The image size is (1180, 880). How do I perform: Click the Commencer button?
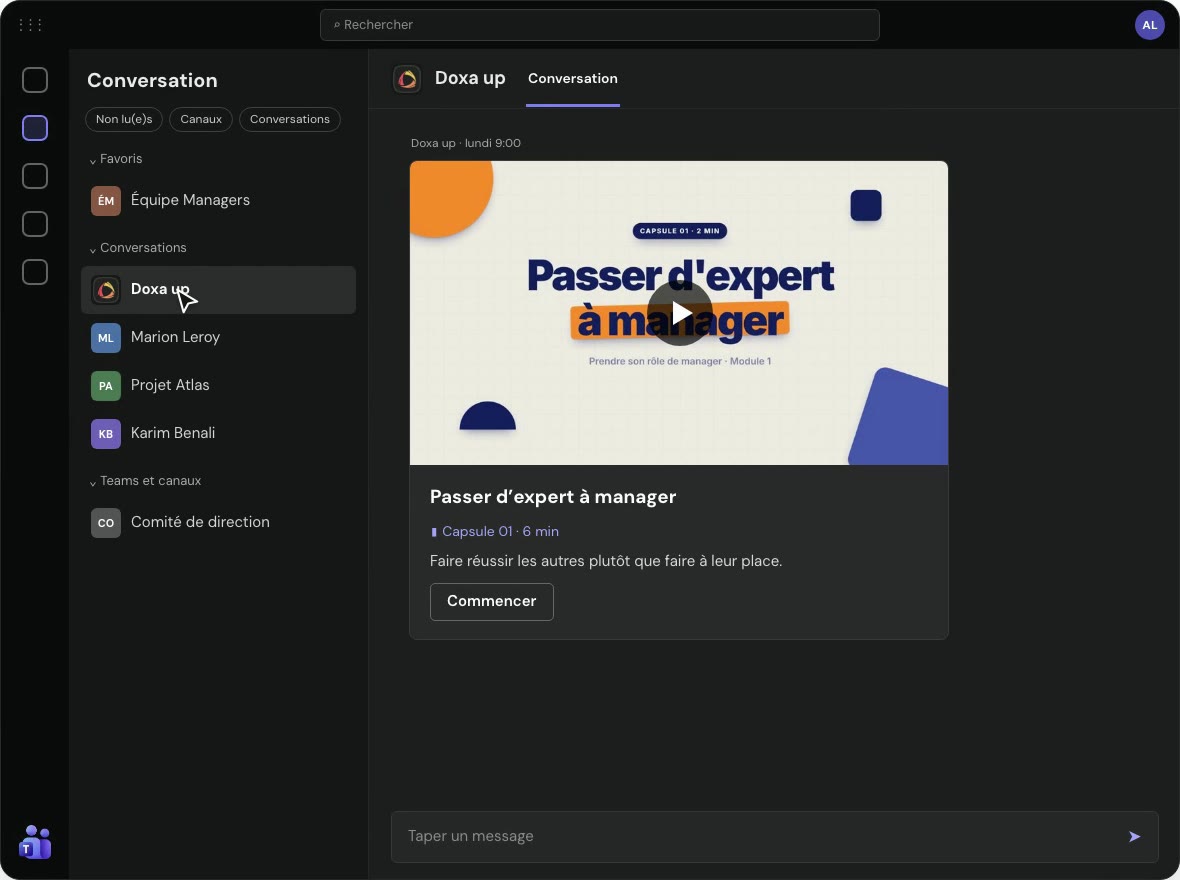tap(491, 601)
